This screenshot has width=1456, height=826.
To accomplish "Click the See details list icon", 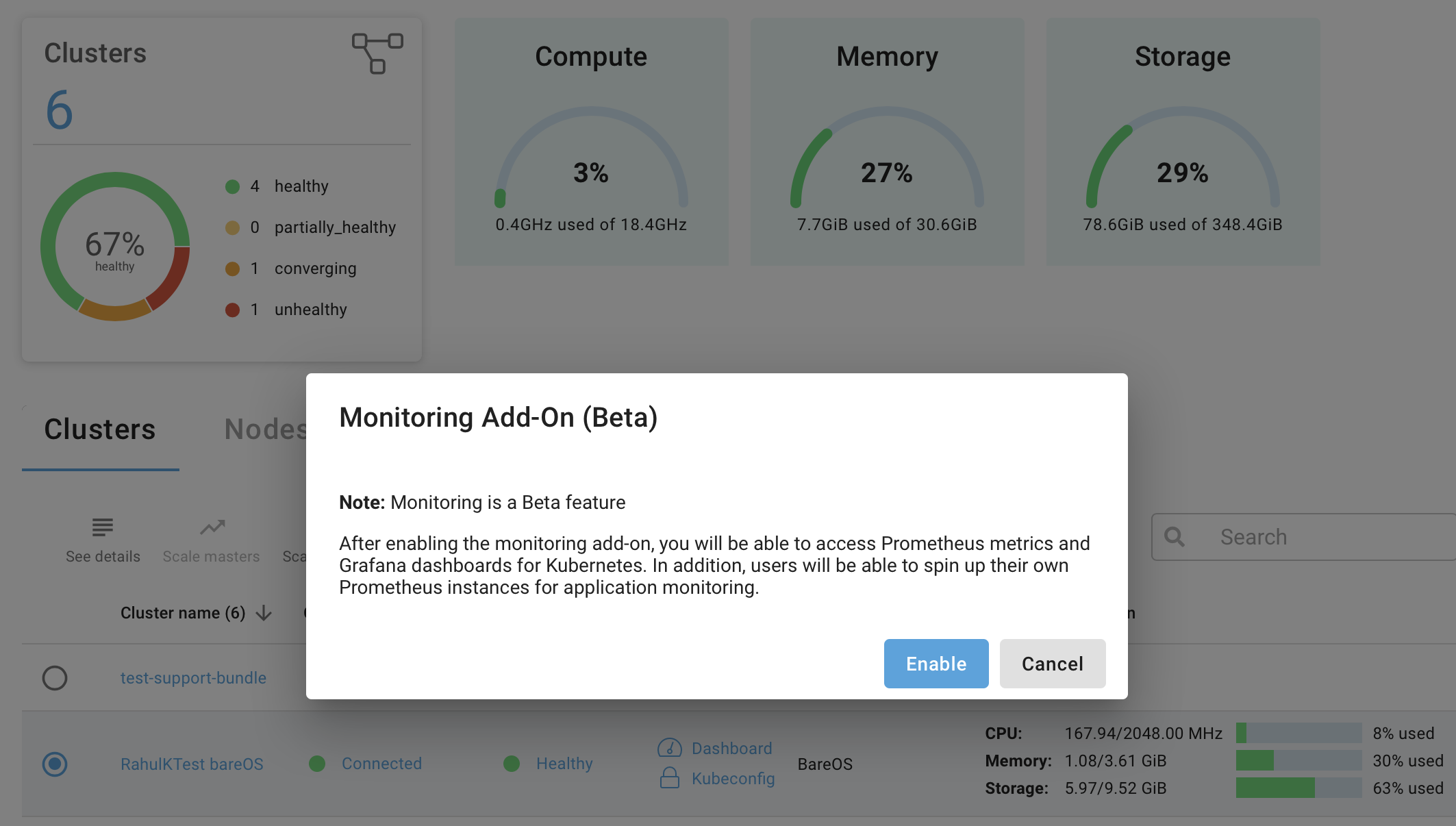I will point(103,527).
